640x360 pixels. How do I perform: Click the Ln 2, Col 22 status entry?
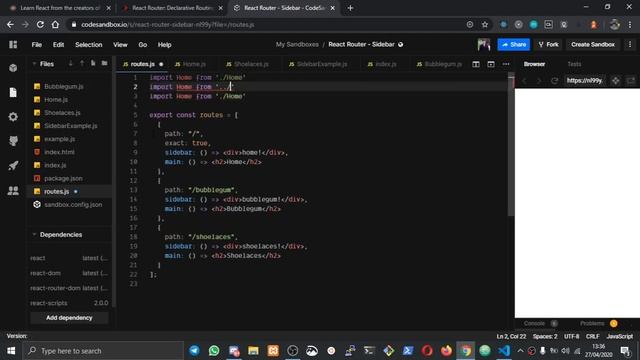[511, 336]
